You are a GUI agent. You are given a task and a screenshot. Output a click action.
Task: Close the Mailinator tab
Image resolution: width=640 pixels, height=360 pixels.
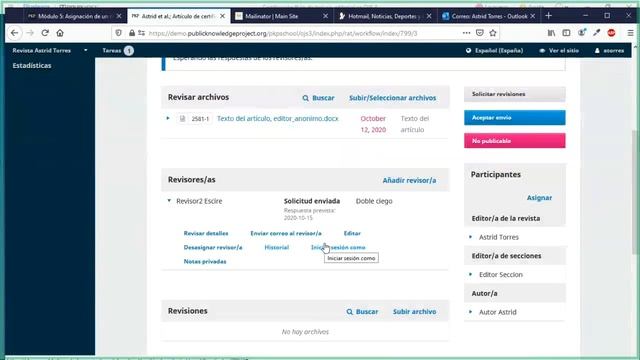click(325, 16)
